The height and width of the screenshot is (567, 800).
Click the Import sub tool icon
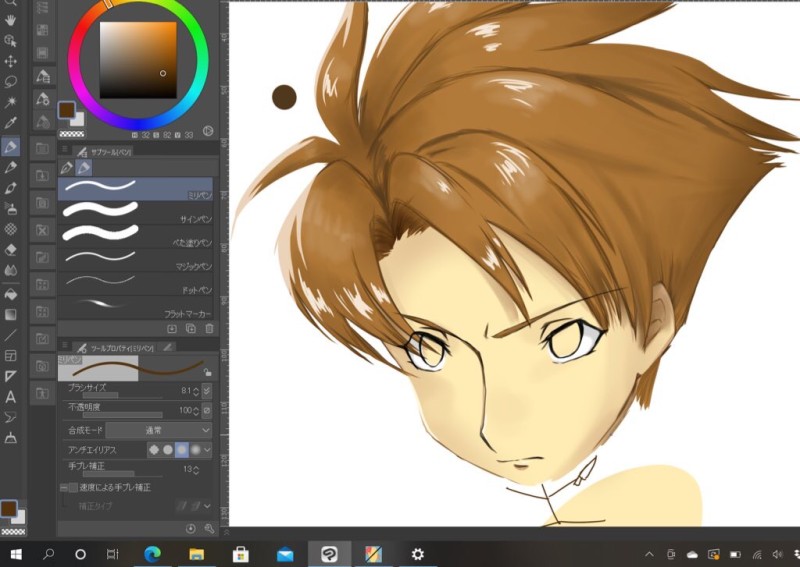pos(172,329)
